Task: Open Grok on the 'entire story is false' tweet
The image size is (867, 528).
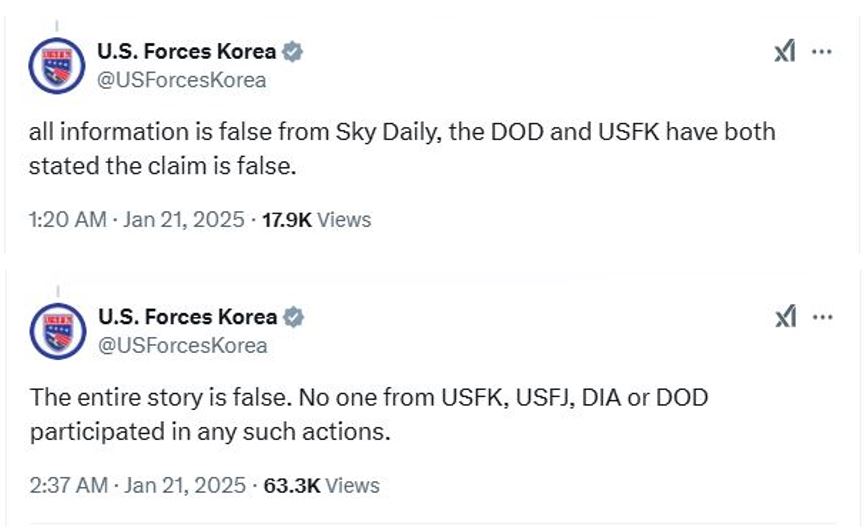Action: pyautogui.click(x=785, y=318)
